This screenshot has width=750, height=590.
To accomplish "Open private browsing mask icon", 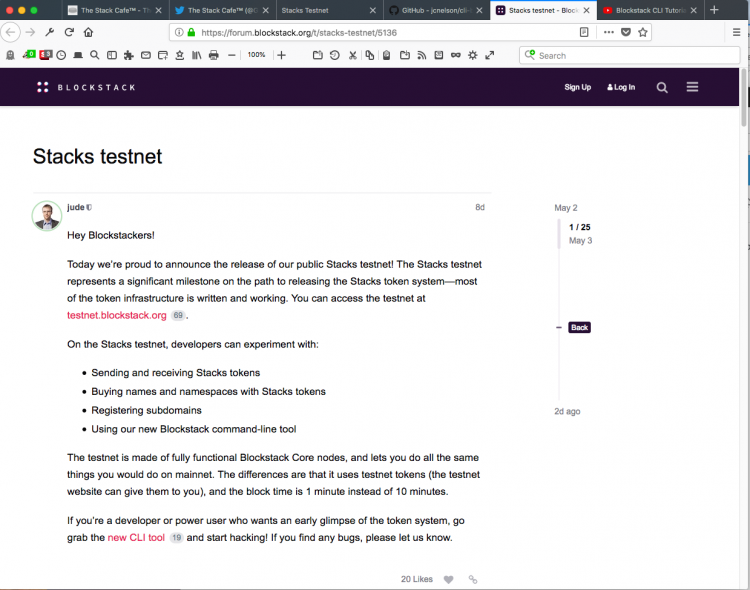I will pos(456,55).
